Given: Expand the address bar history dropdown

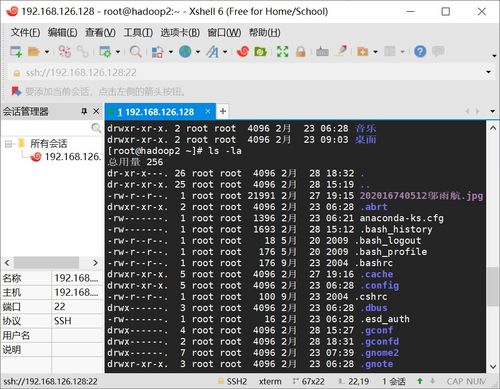Looking at the screenshot, I should tap(488, 72).
